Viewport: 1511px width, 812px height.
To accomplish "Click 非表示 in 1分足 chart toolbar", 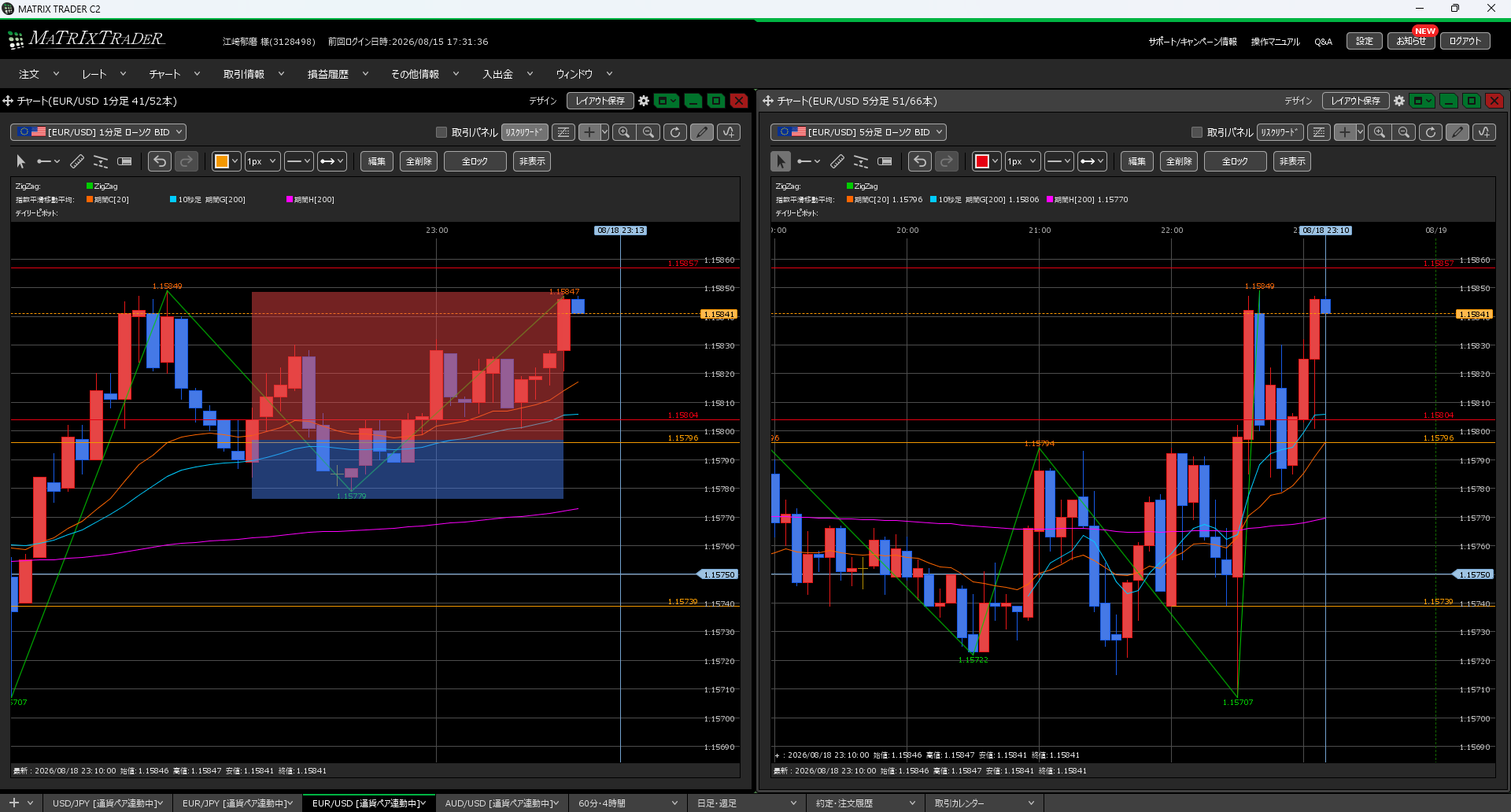I will (x=532, y=161).
